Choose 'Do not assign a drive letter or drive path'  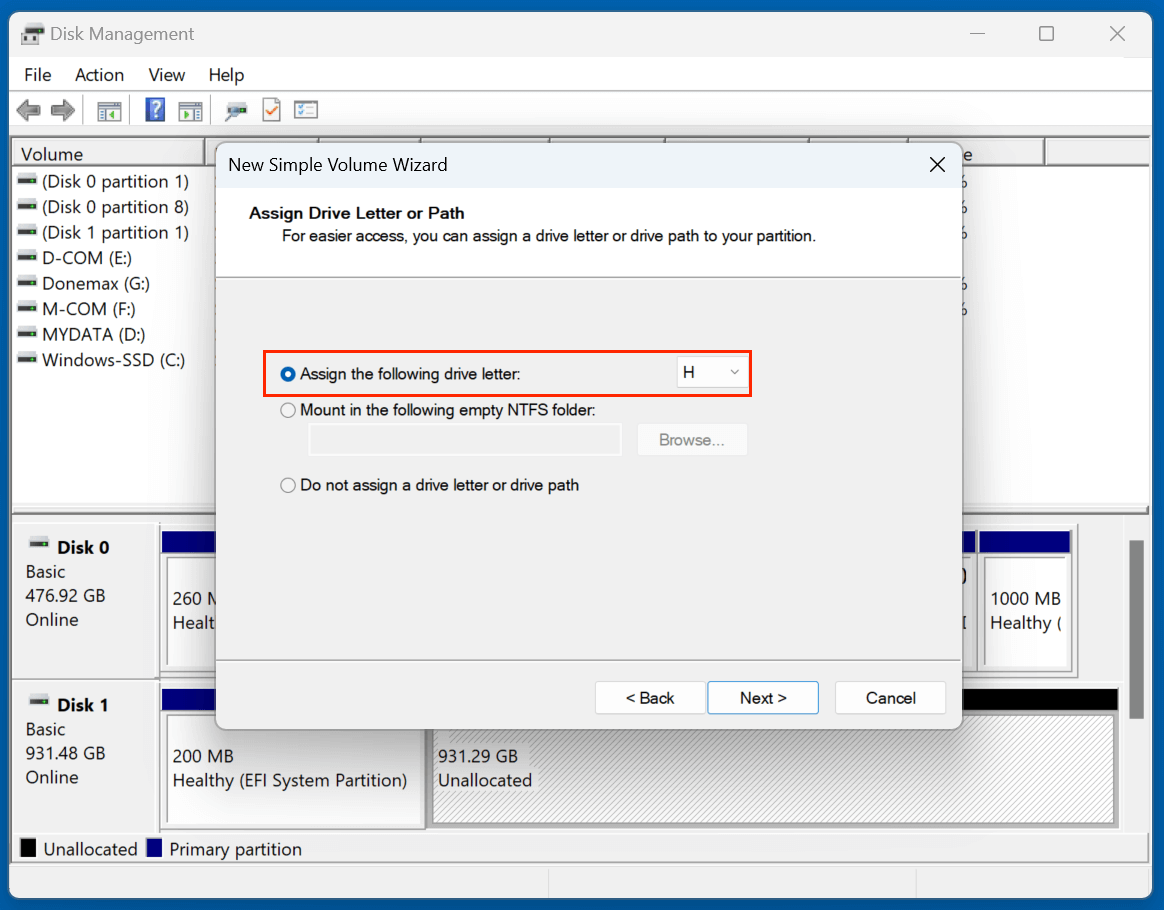point(288,485)
